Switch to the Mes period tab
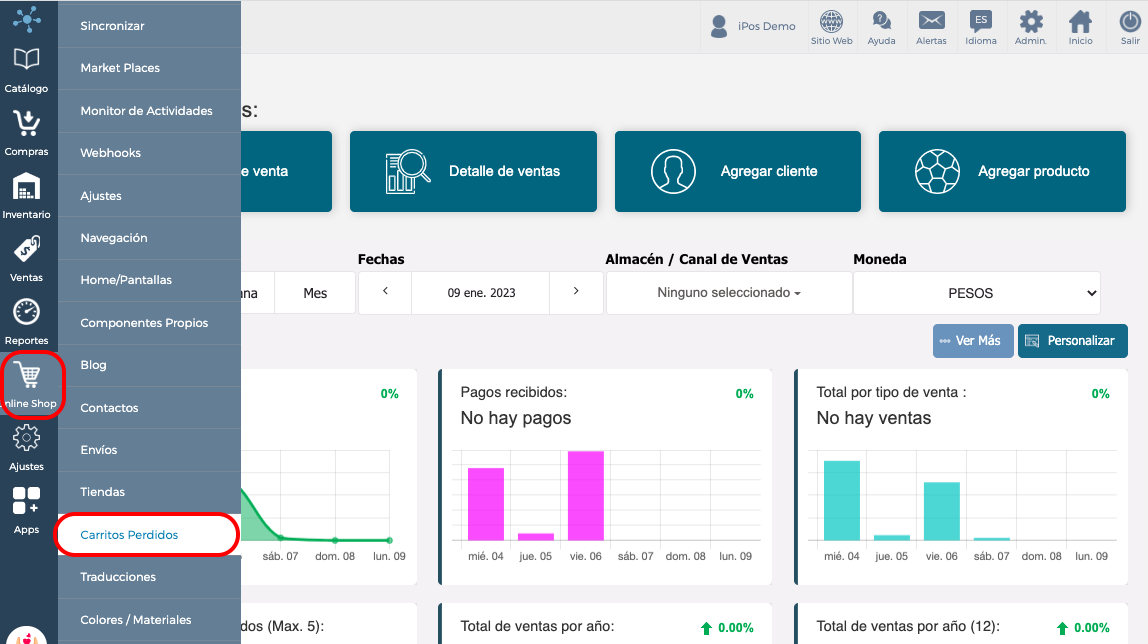The width and height of the screenshot is (1148, 644). tap(315, 293)
